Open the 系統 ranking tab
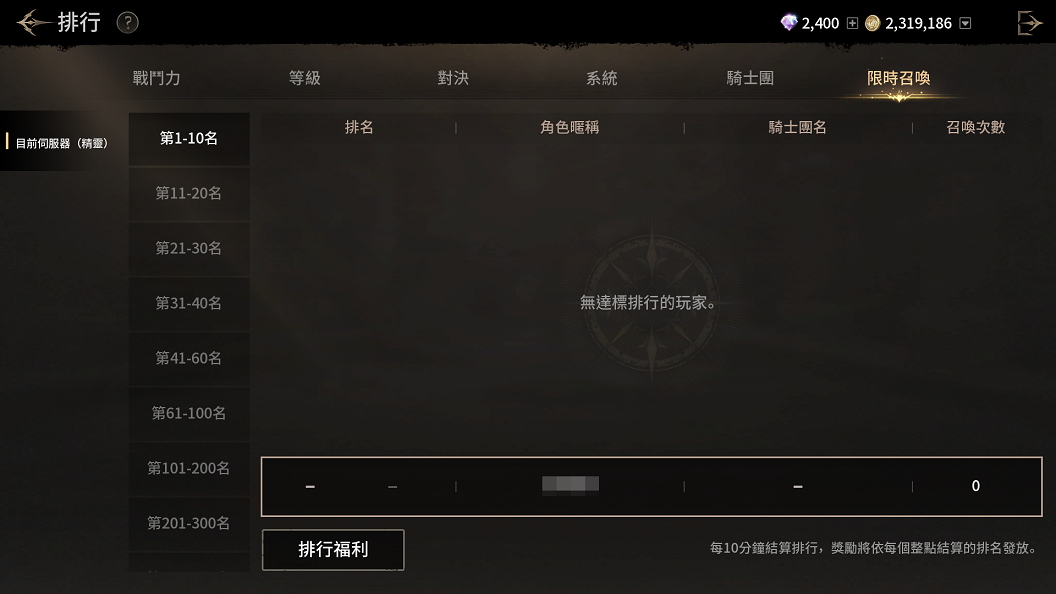1056x594 pixels. click(601, 78)
